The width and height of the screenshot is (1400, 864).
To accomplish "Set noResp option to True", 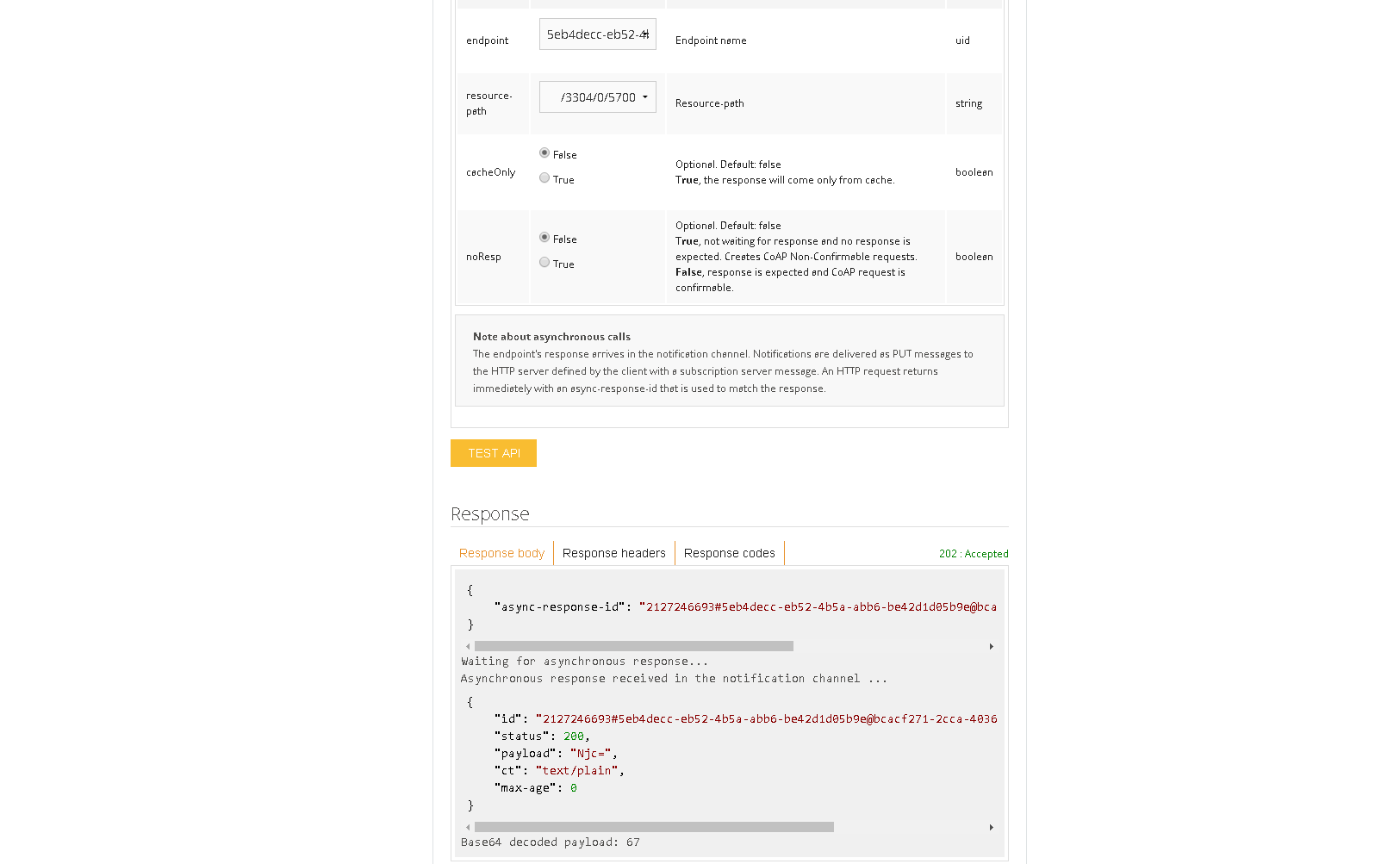I will (544, 263).
